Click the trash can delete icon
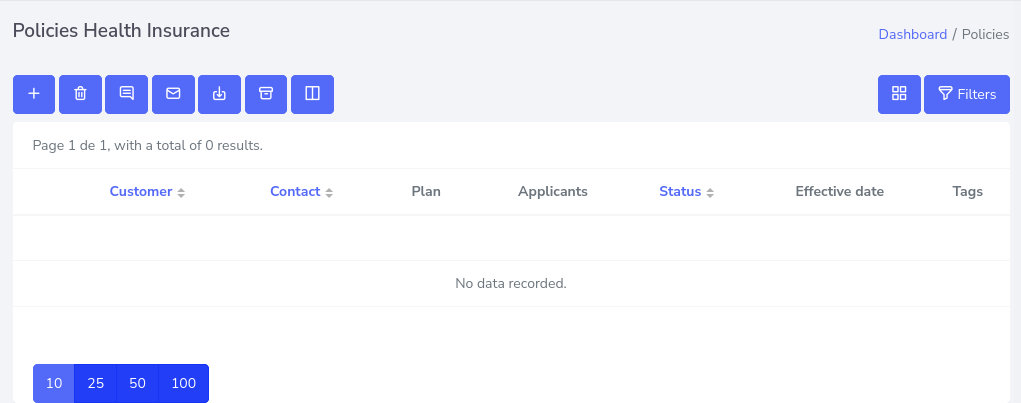The width and height of the screenshot is (1021, 403). [x=80, y=94]
